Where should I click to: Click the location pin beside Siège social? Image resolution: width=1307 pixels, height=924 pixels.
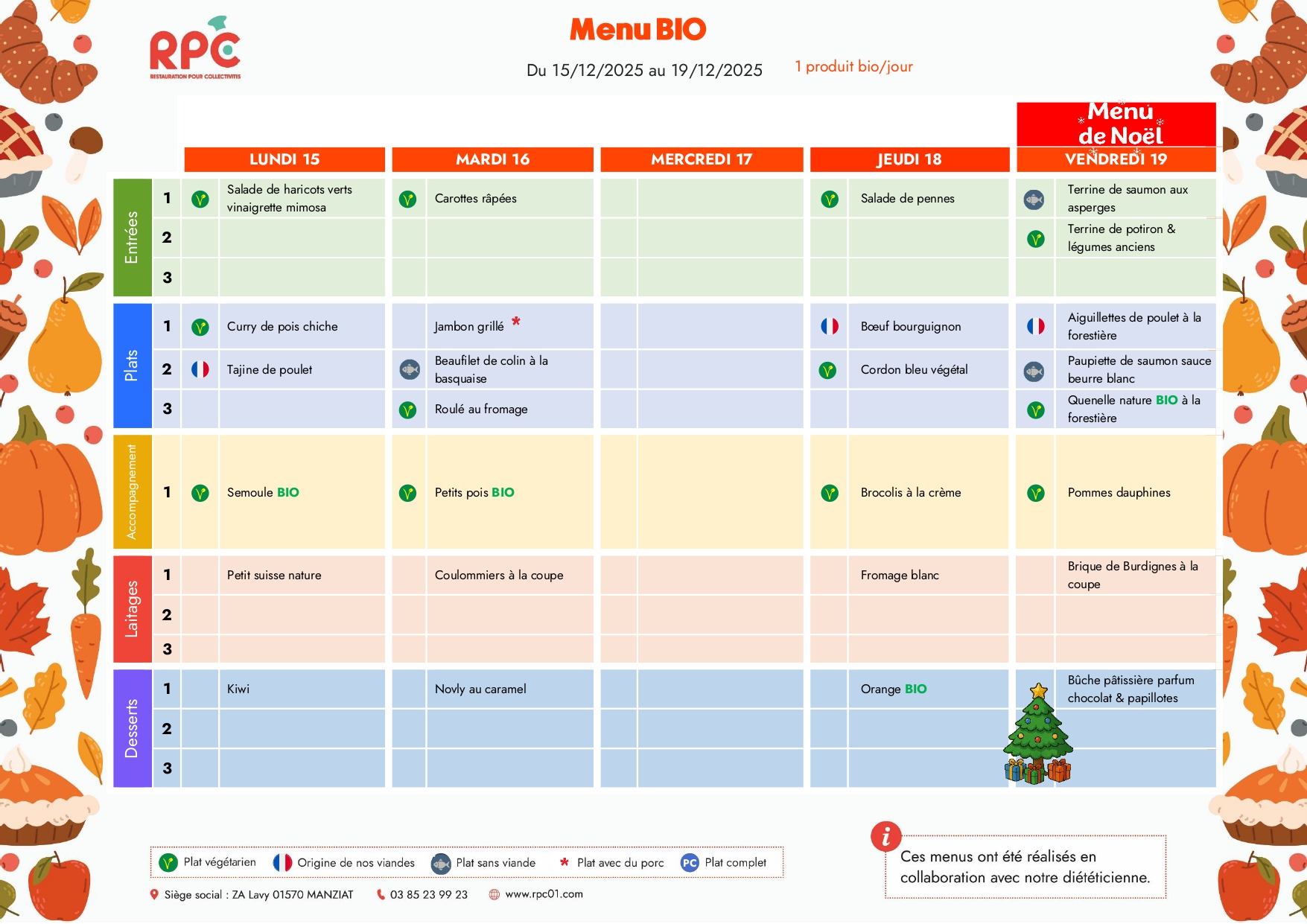154,894
